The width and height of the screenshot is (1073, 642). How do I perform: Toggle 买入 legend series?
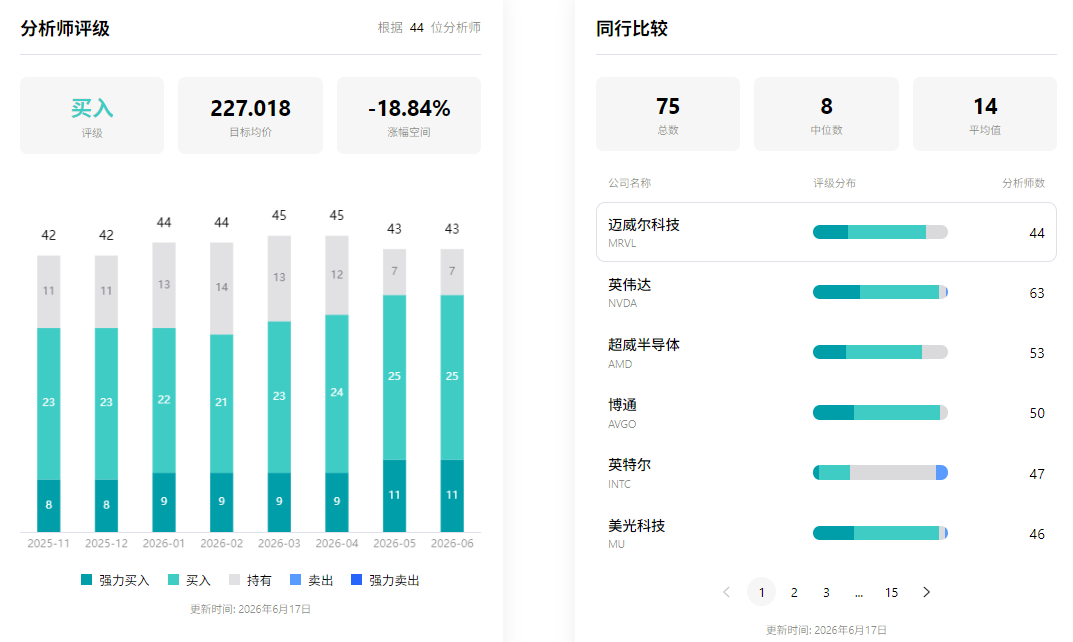[190, 580]
